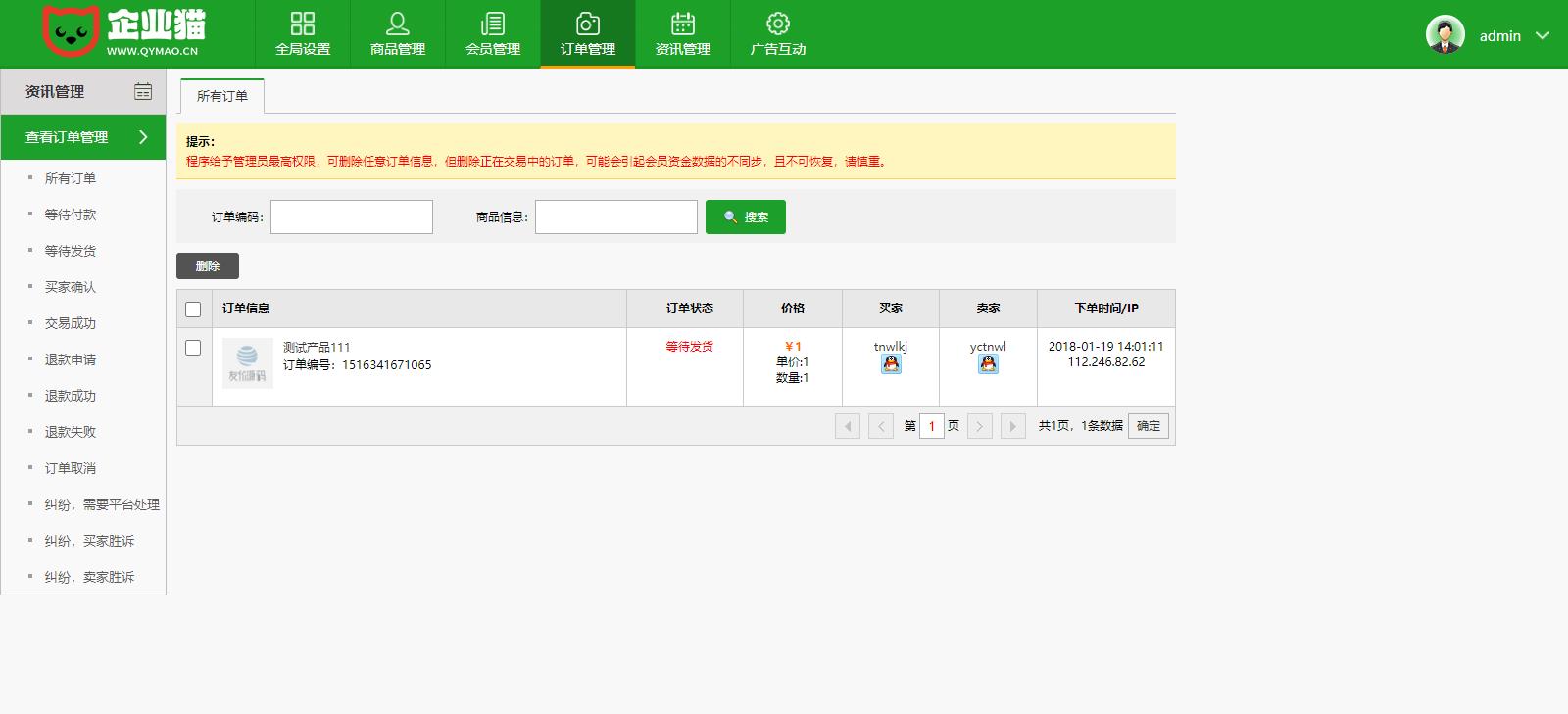The width and height of the screenshot is (1568, 714).
Task: Collapse 查看订单管理 sidebar section
Action: [143, 137]
